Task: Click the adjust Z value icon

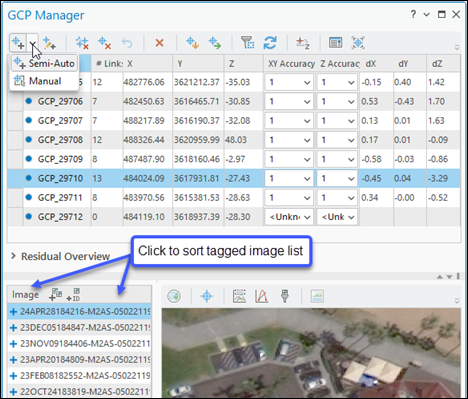Action: coord(303,43)
